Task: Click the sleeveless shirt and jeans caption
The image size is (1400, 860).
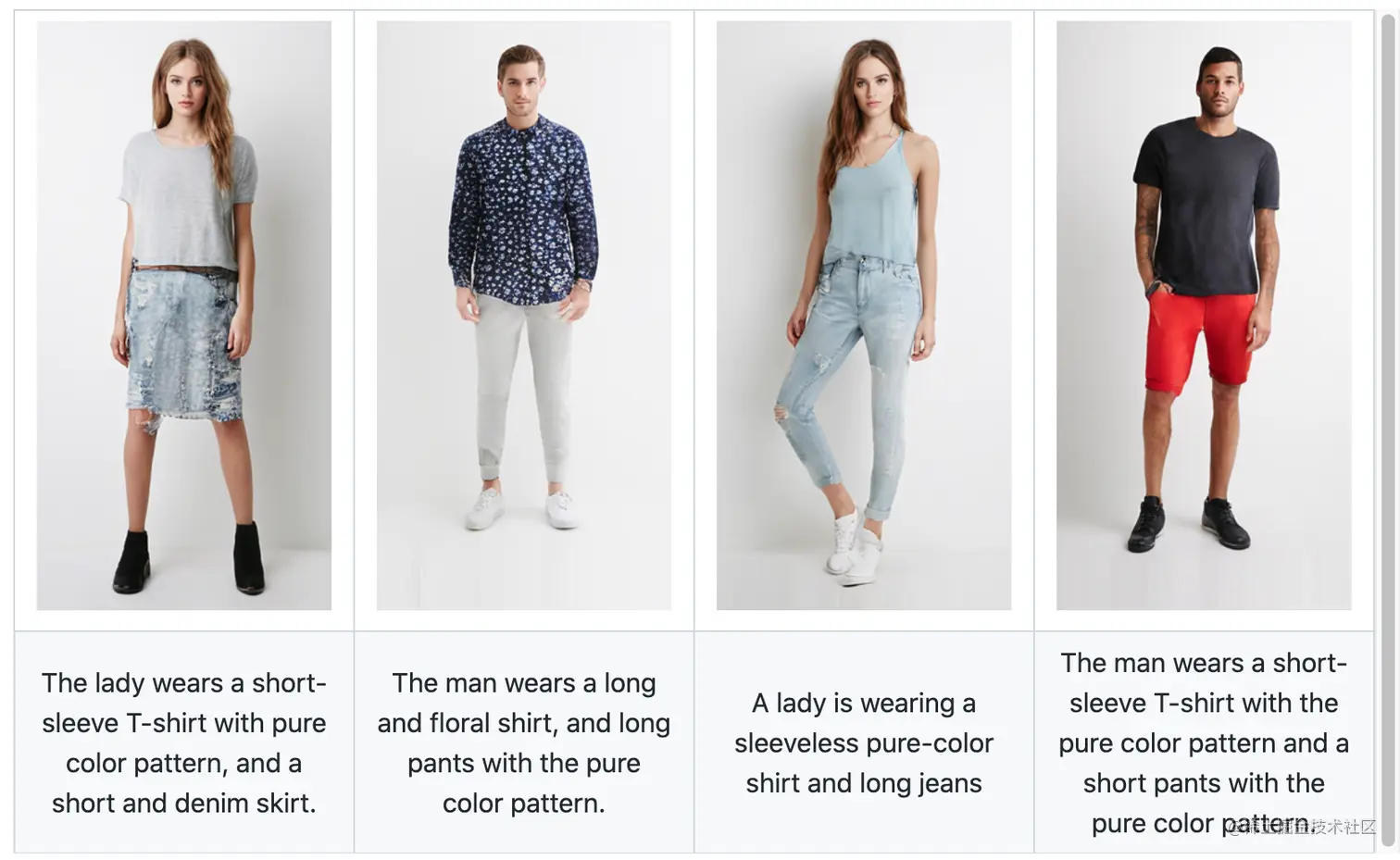Action: click(864, 742)
